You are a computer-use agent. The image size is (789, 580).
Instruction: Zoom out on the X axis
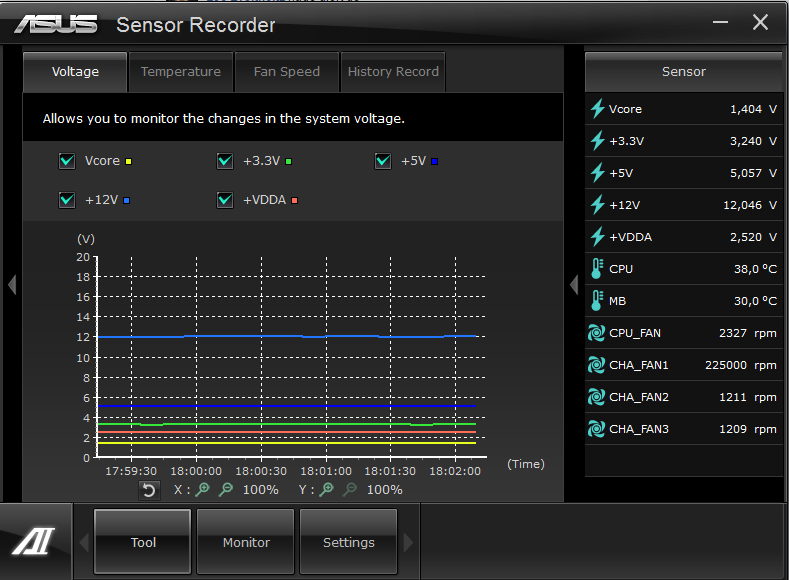click(226, 489)
